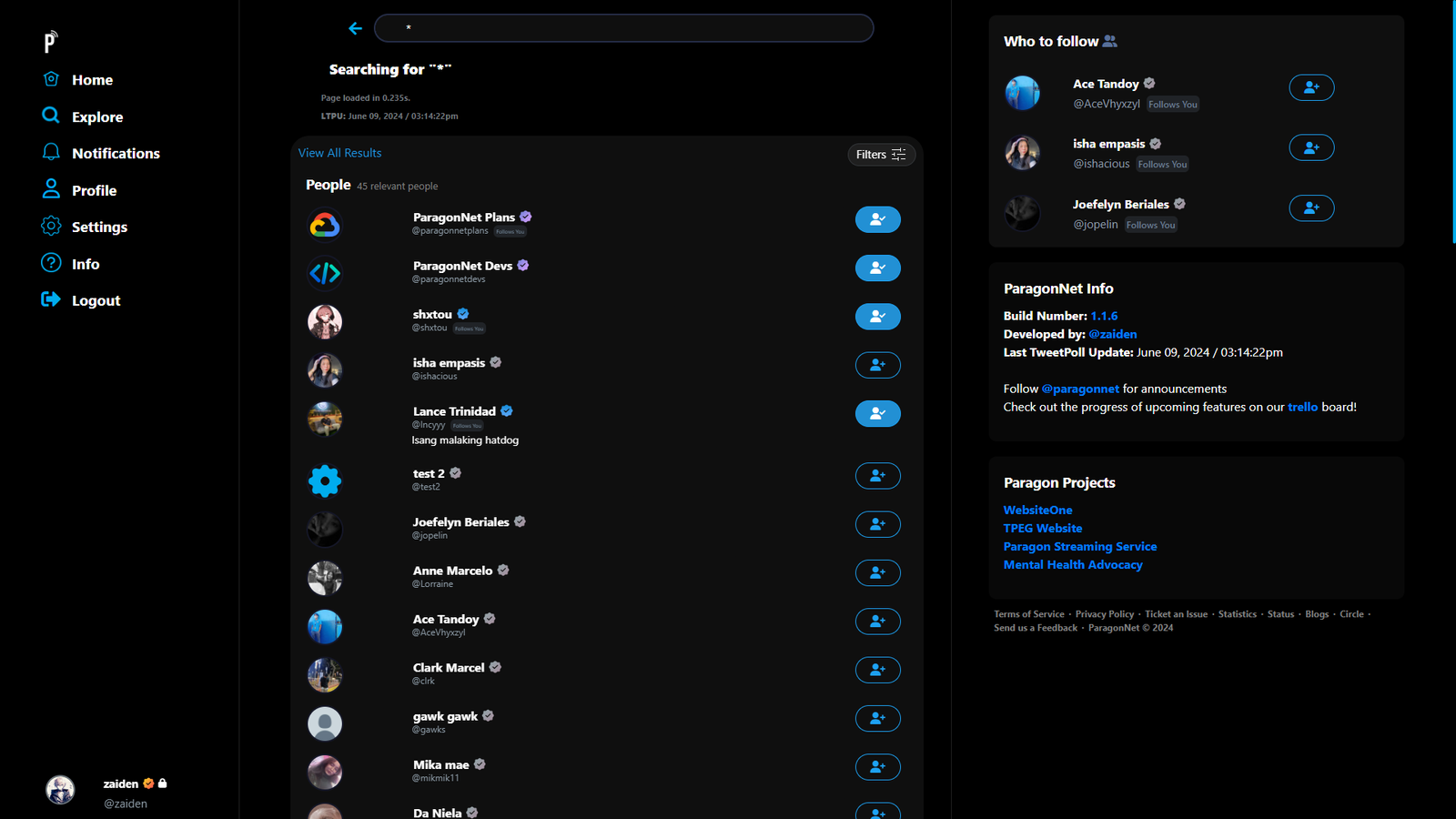Open the trello board link

tap(1302, 407)
